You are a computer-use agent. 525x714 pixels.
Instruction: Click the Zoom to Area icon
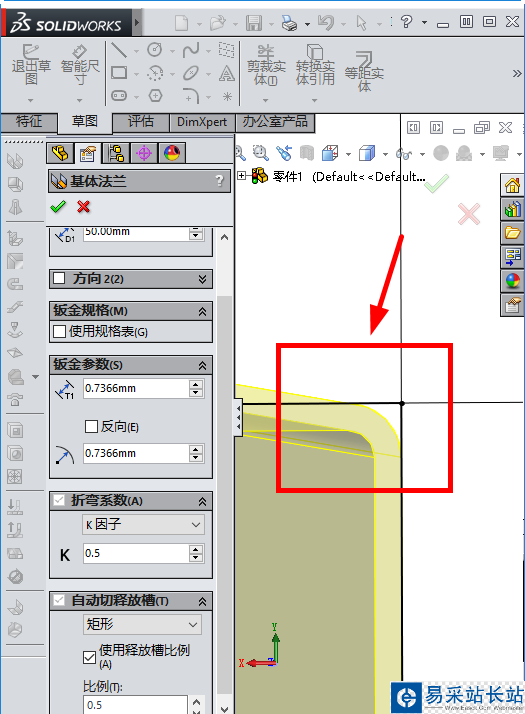(x=261, y=153)
